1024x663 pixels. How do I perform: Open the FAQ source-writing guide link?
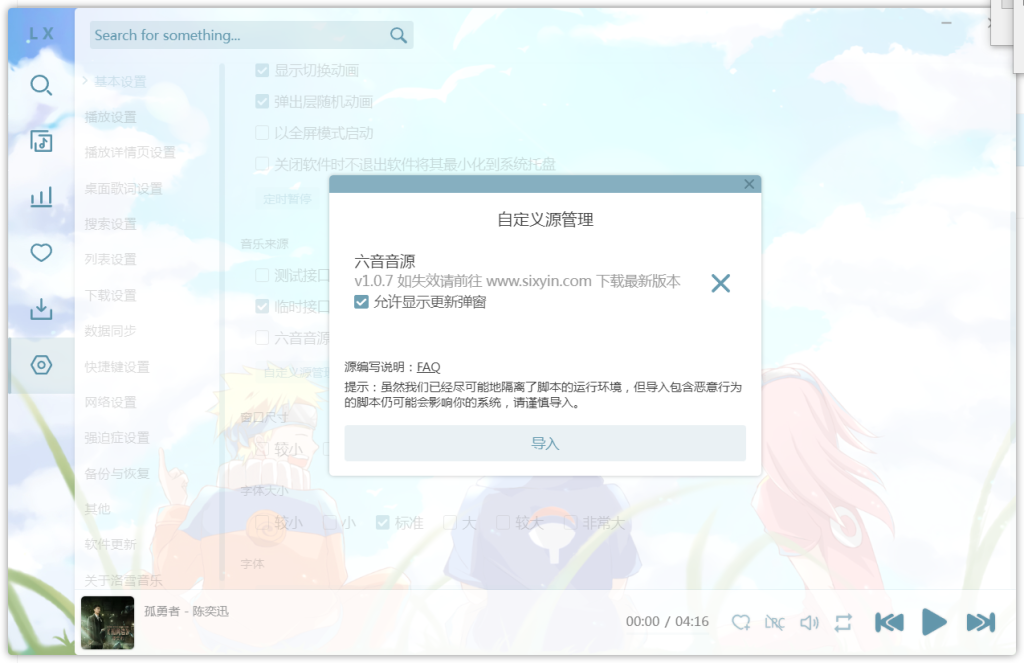[428, 366]
